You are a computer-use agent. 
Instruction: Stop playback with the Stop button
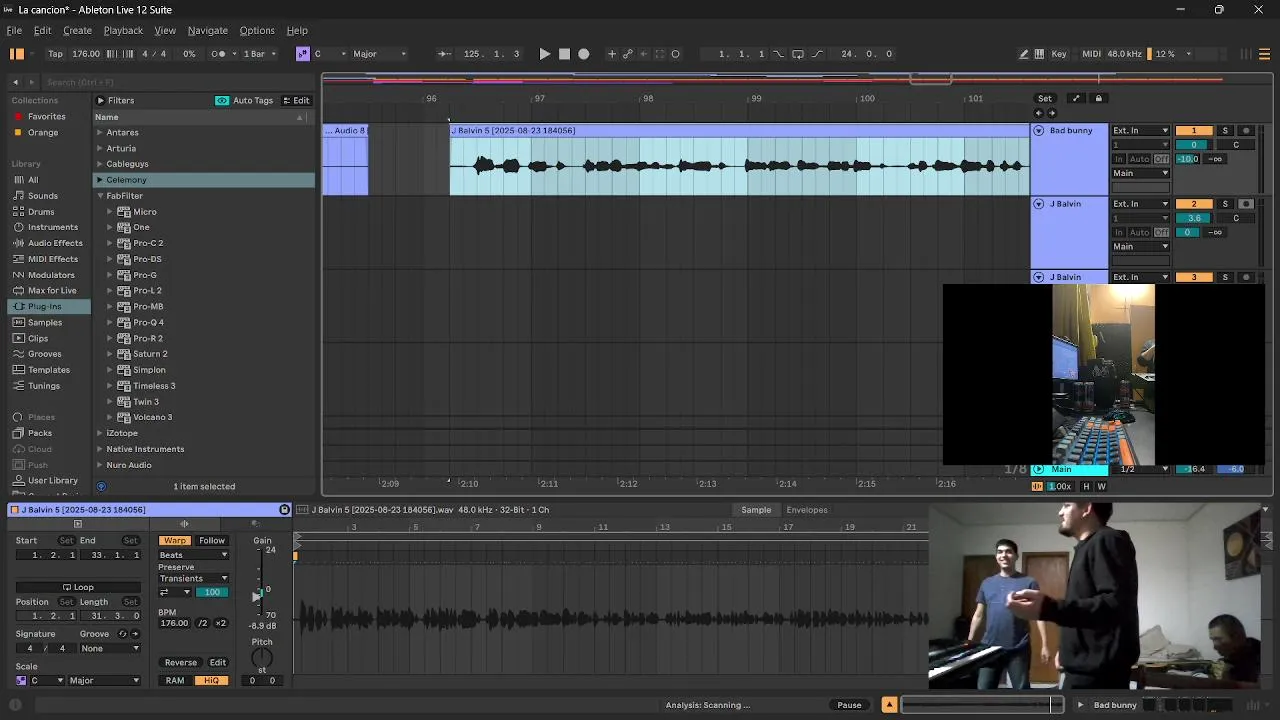[564, 54]
